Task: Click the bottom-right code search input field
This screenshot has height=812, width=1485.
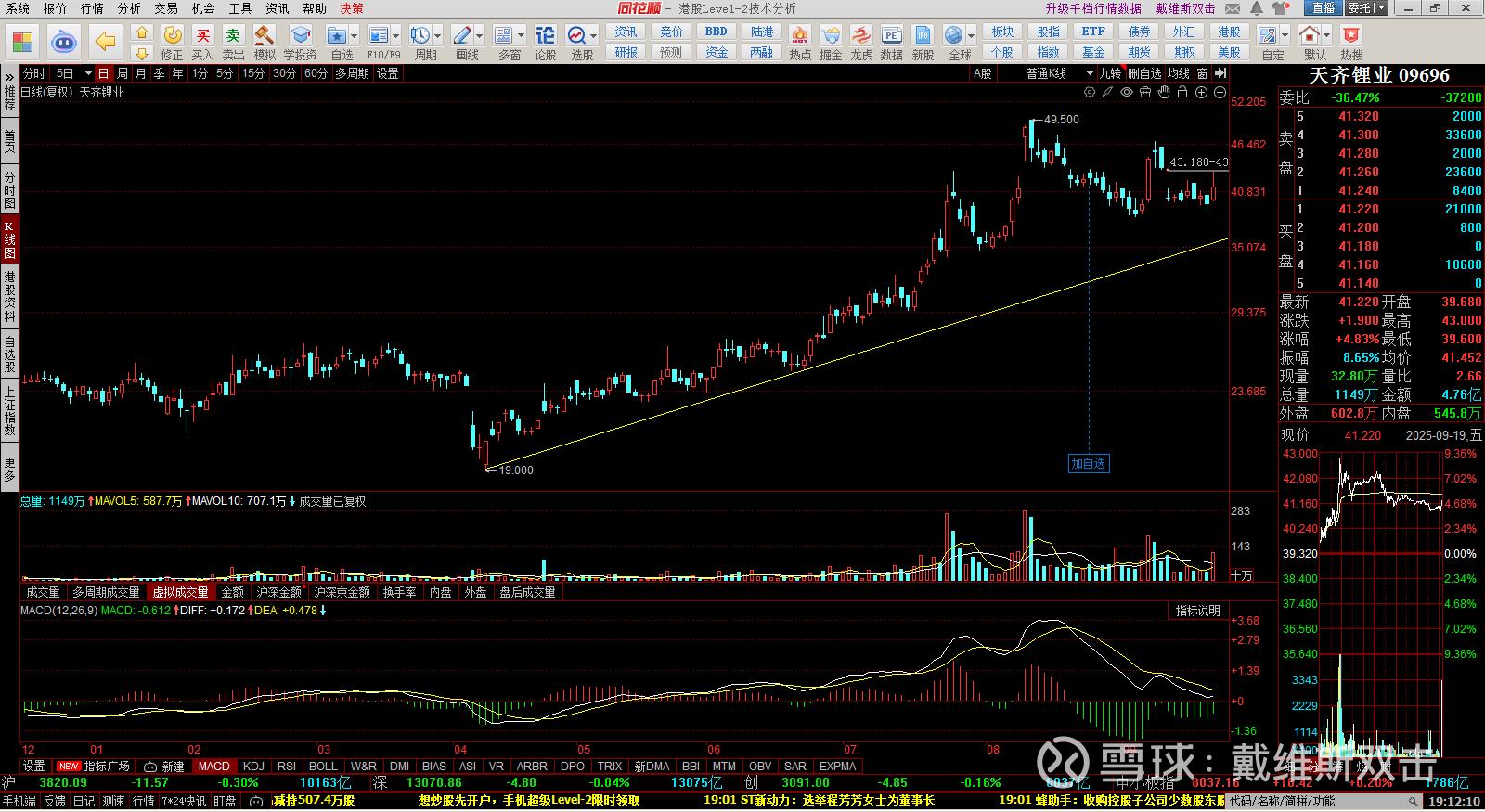Action: point(1318,801)
